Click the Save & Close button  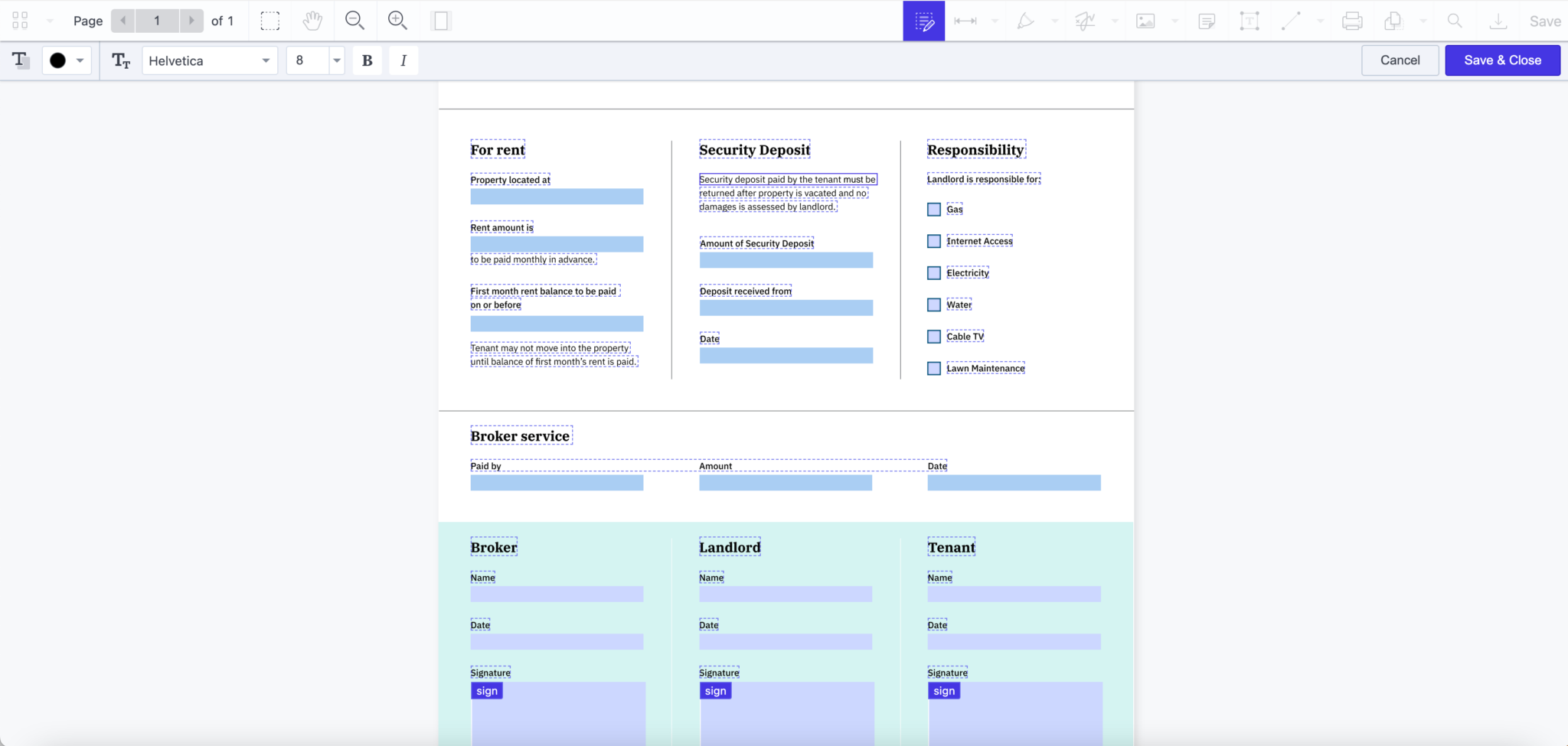(1501, 60)
